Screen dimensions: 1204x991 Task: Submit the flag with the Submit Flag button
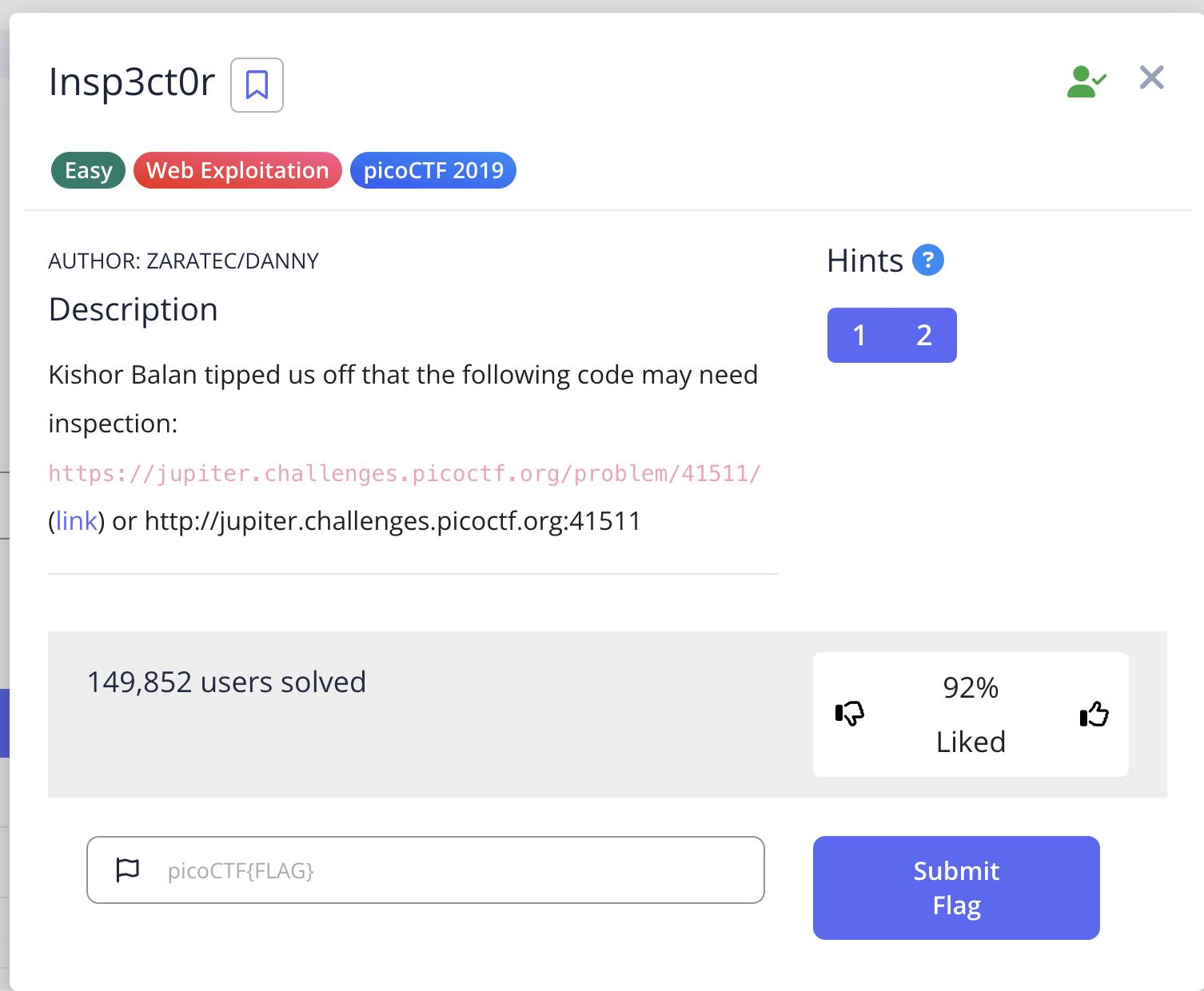[956, 888]
